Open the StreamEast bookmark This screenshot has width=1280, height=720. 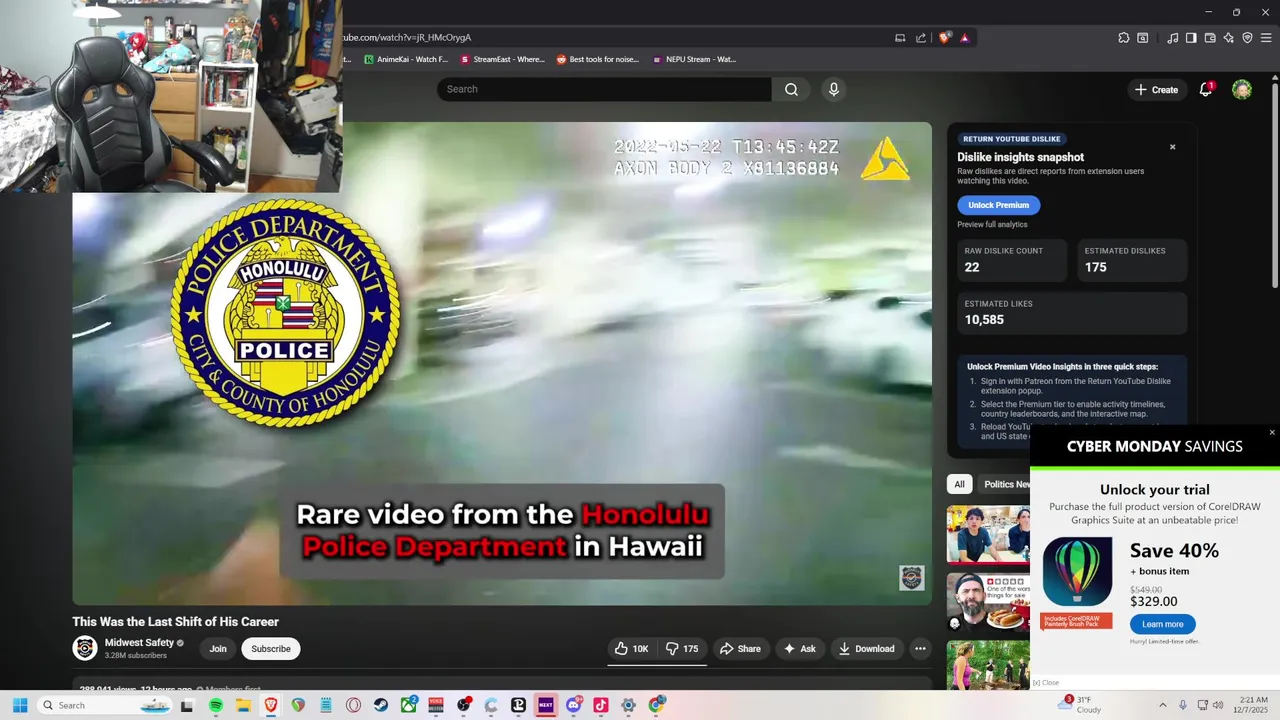point(502,59)
